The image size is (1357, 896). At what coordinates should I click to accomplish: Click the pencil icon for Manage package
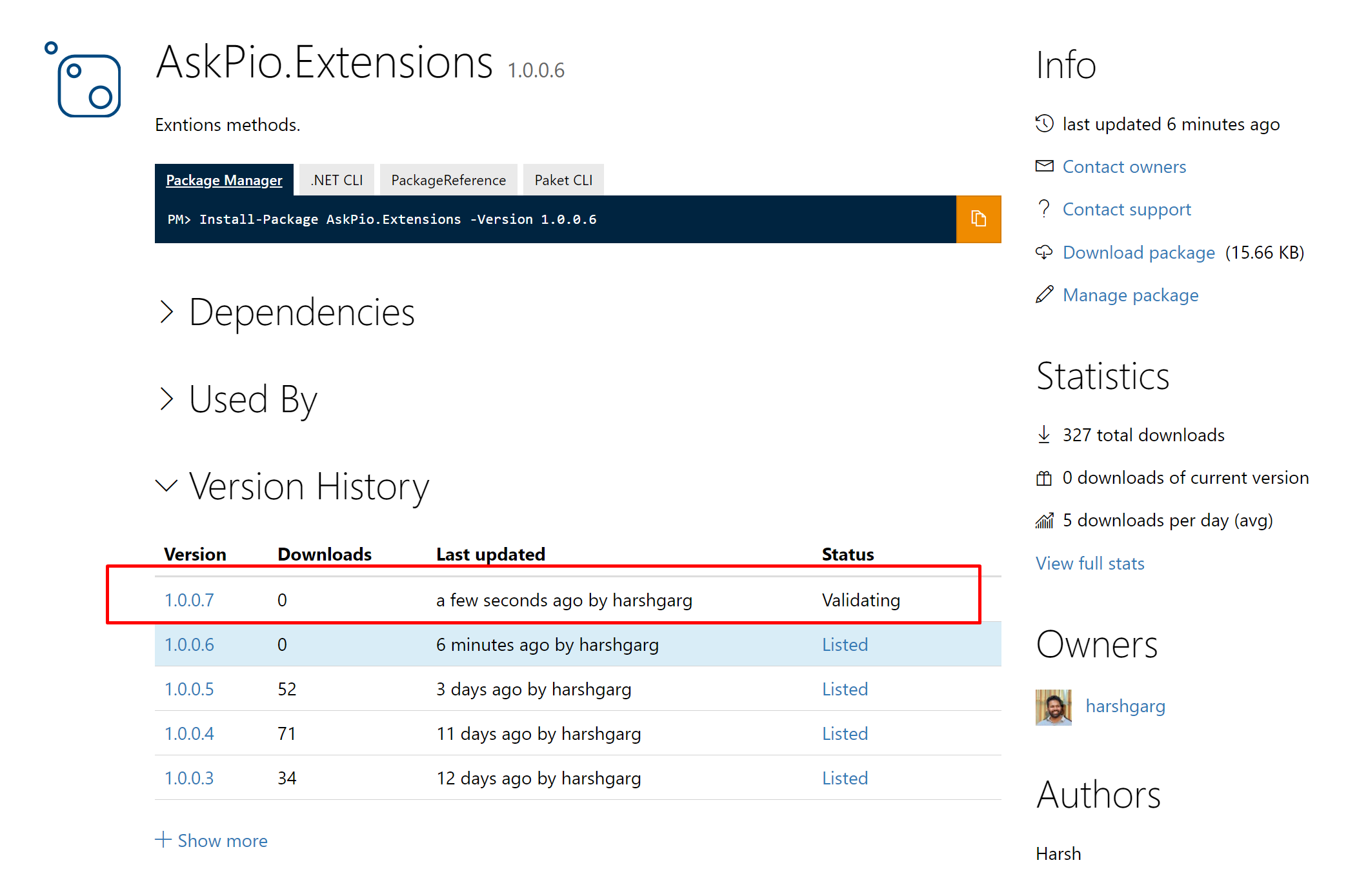pos(1043,295)
